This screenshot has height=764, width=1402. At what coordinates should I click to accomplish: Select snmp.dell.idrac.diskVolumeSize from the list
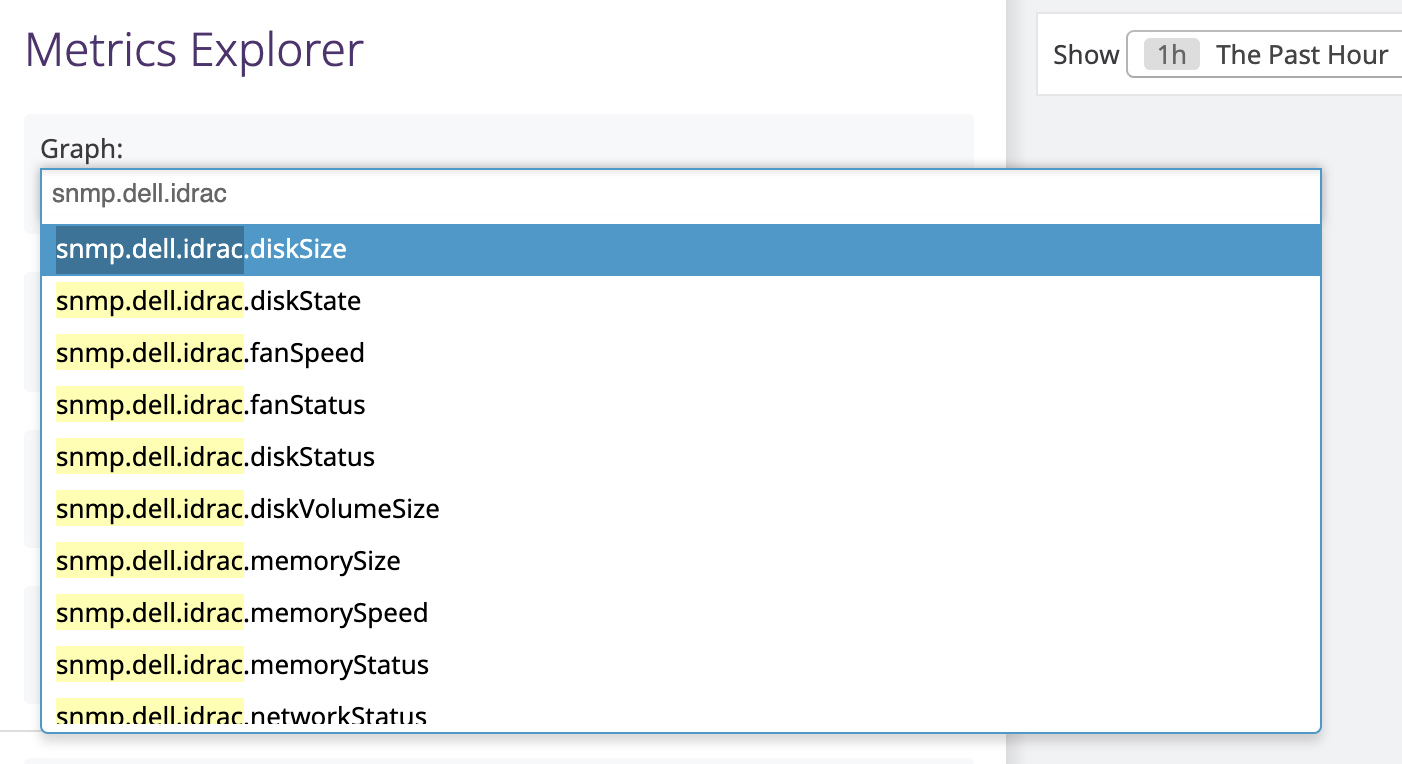tap(680, 509)
